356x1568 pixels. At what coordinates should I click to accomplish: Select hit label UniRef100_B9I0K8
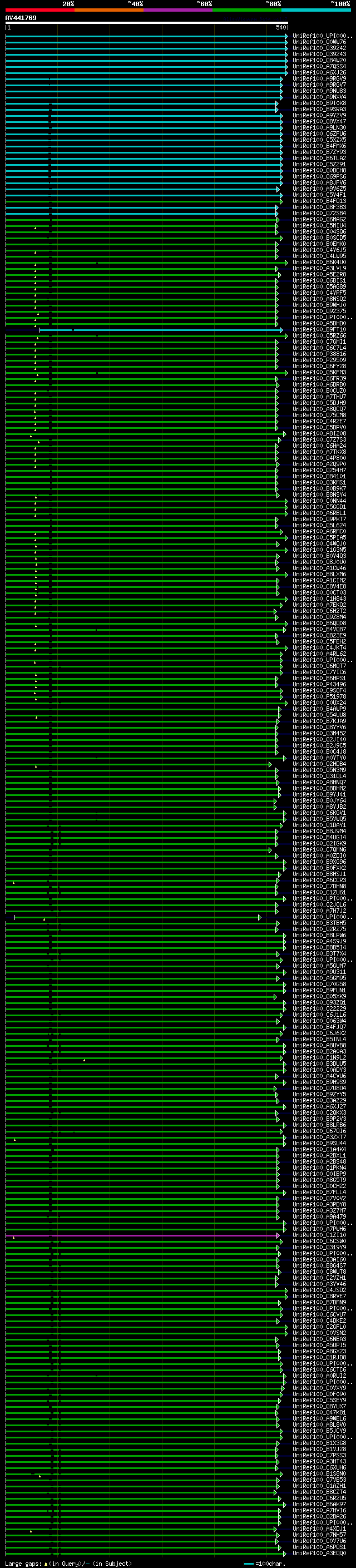click(319, 103)
